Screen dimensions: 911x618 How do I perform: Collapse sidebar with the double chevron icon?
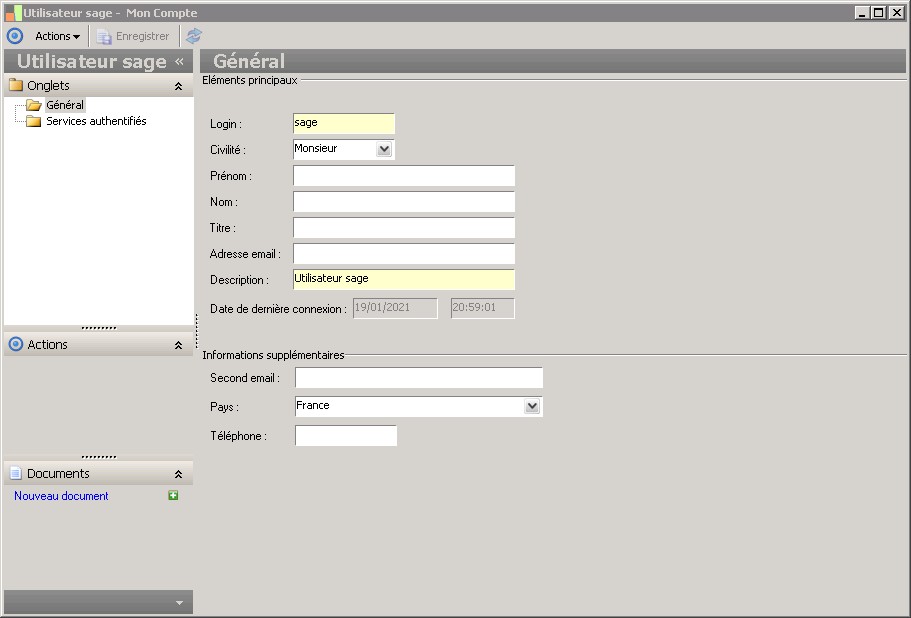(x=180, y=62)
